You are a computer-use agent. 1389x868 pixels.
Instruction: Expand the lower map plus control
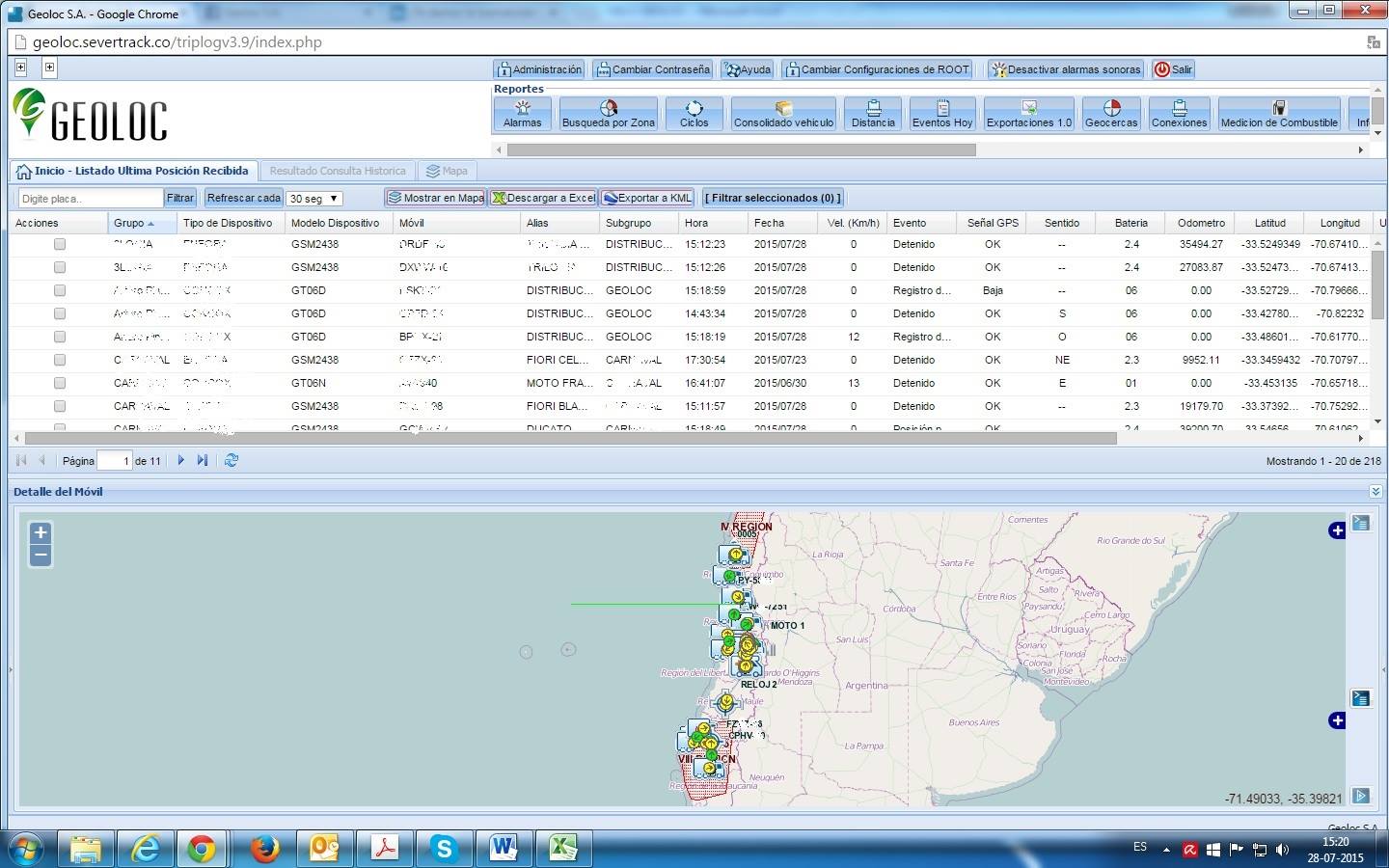(x=1337, y=720)
